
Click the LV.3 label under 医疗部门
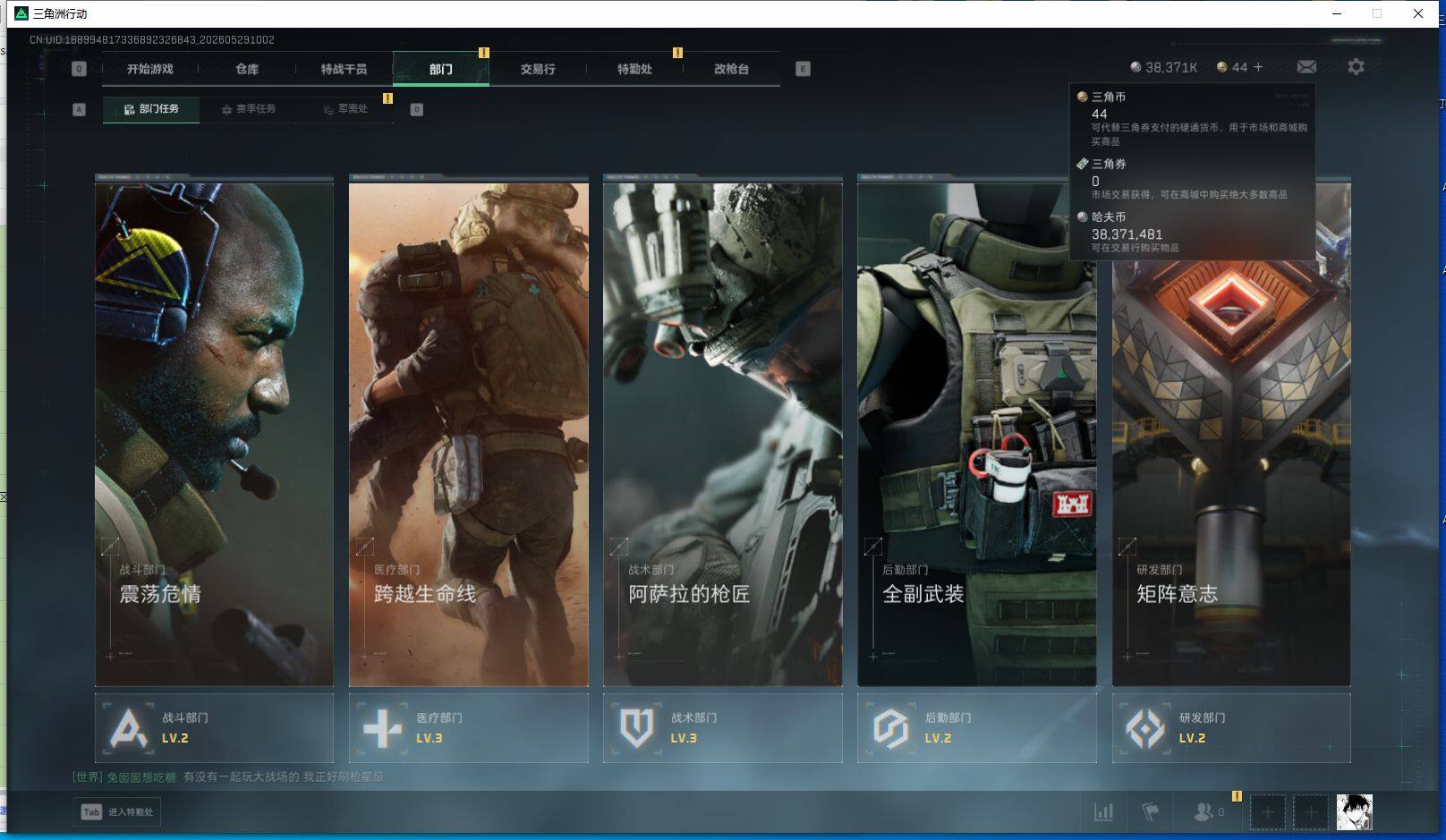pos(429,738)
